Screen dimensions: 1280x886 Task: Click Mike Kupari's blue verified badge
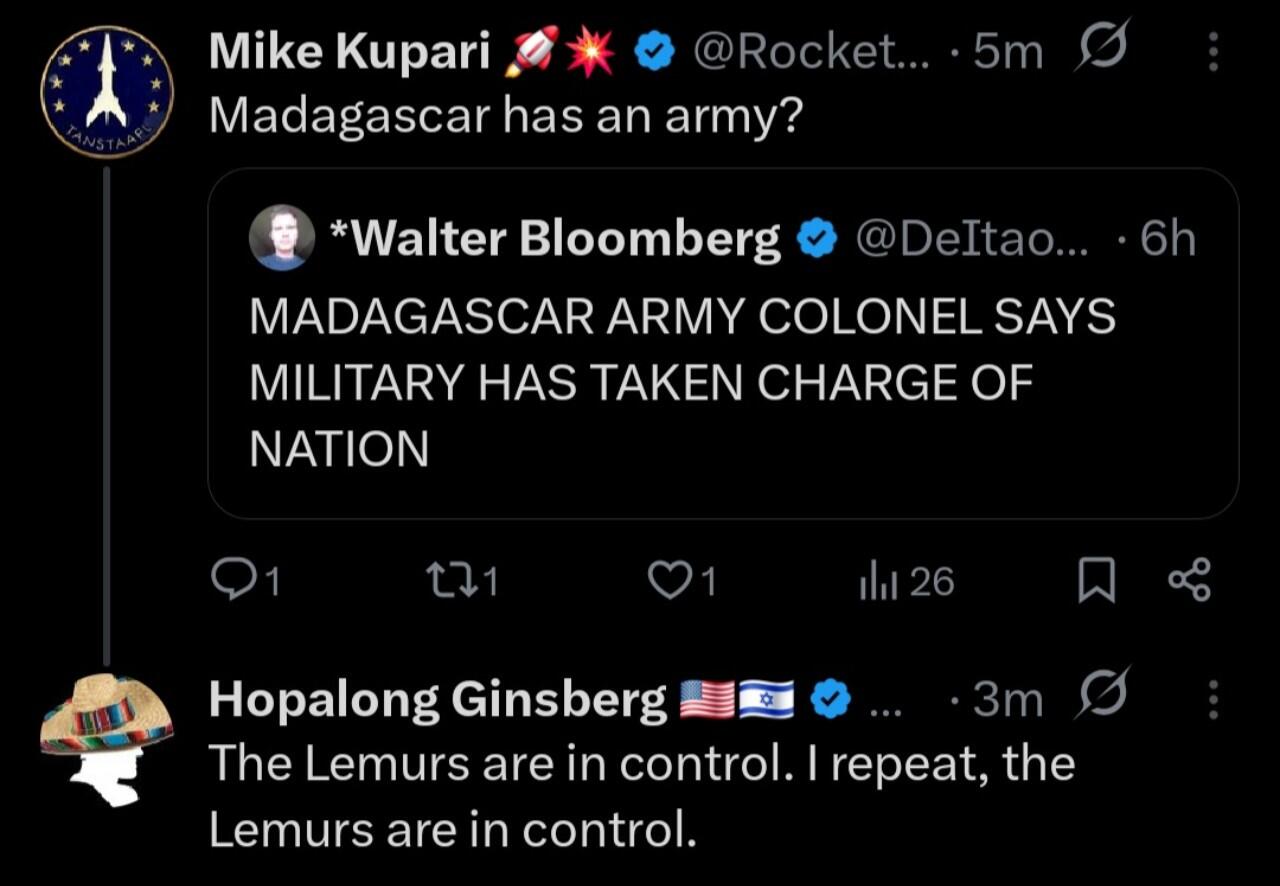click(655, 53)
